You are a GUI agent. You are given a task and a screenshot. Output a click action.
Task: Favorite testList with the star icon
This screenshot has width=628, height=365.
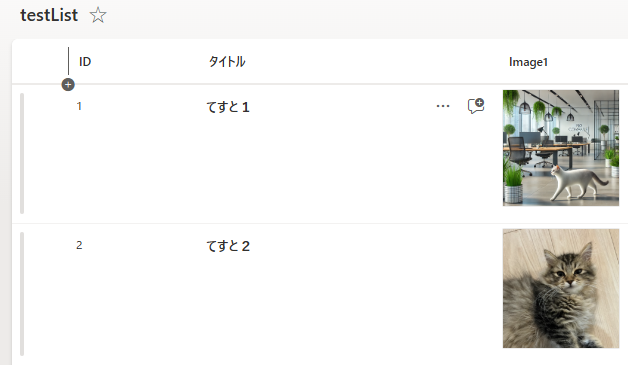coord(98,15)
